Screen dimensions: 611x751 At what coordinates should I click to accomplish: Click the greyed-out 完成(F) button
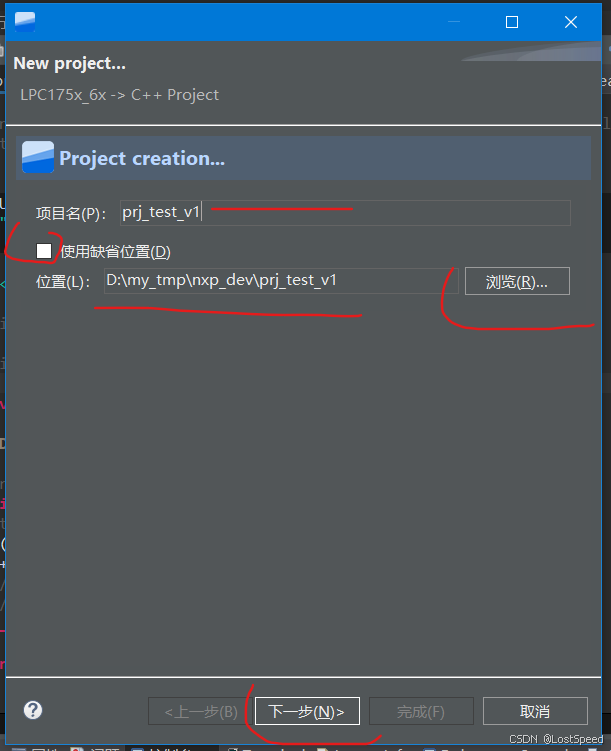tap(421, 711)
